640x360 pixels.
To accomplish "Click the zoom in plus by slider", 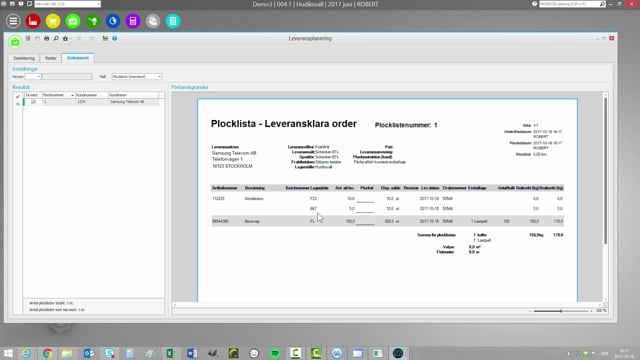I will click(591, 311).
